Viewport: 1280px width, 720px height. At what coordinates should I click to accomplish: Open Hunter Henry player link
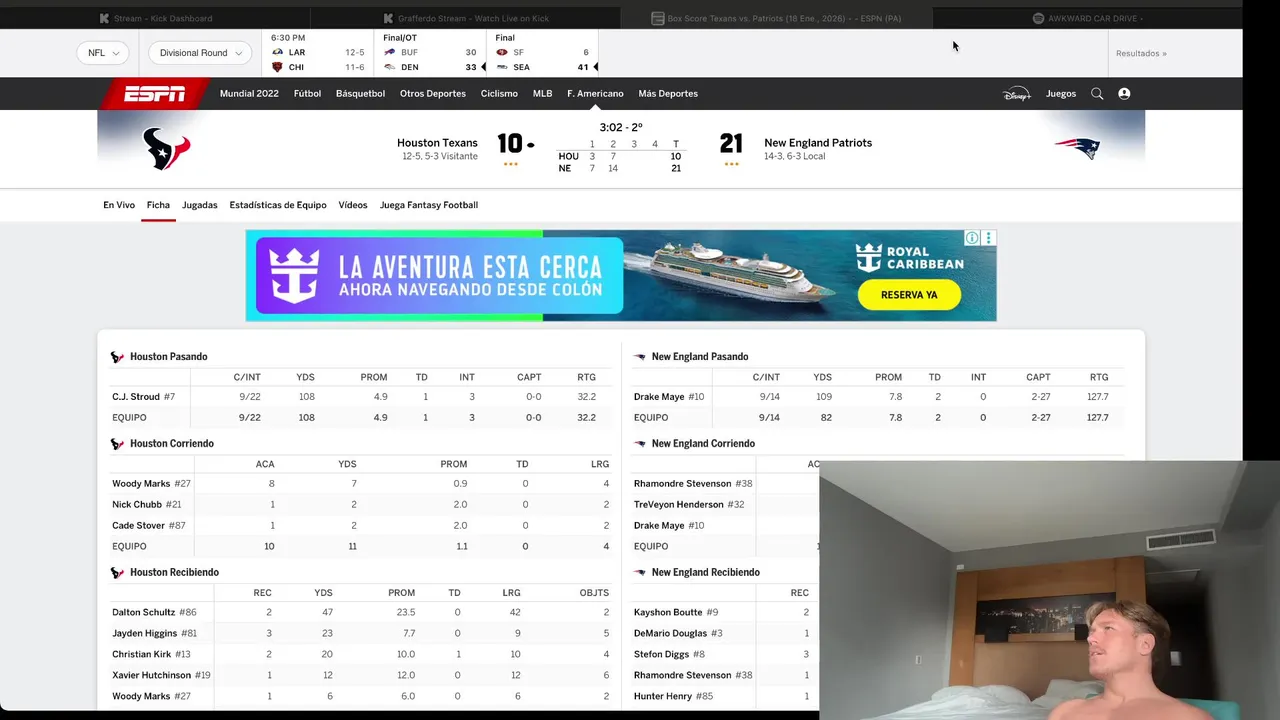[x=663, y=697]
